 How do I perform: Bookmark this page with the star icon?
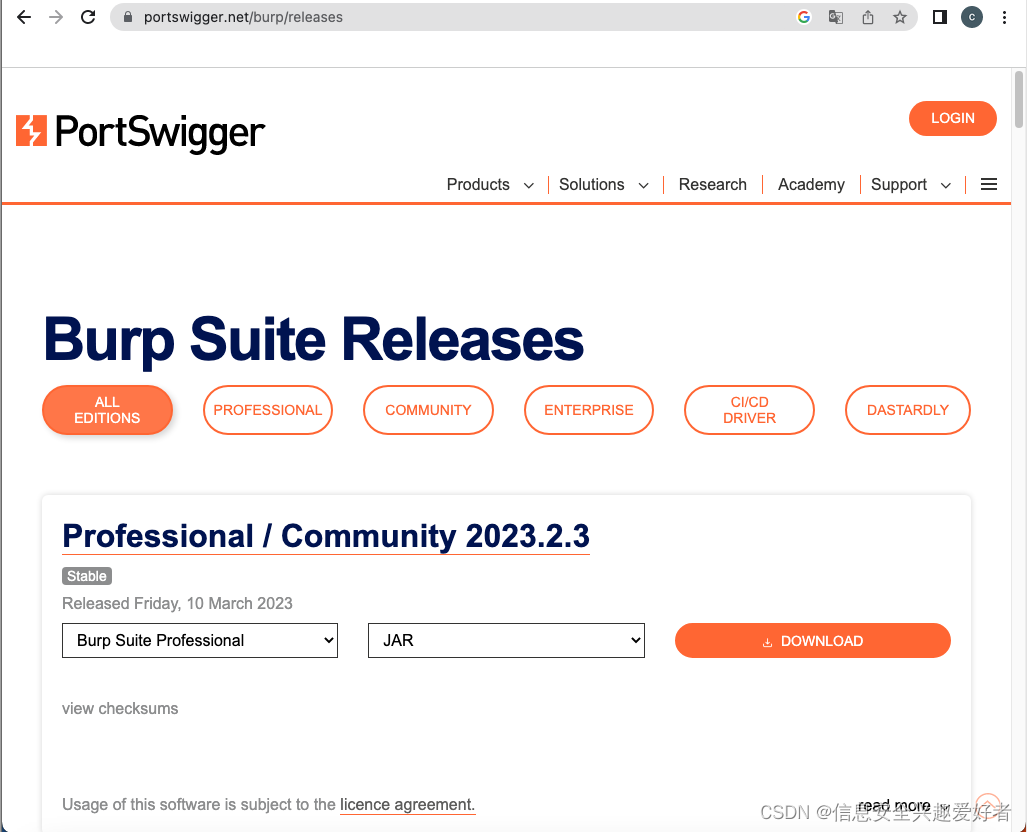(x=900, y=17)
